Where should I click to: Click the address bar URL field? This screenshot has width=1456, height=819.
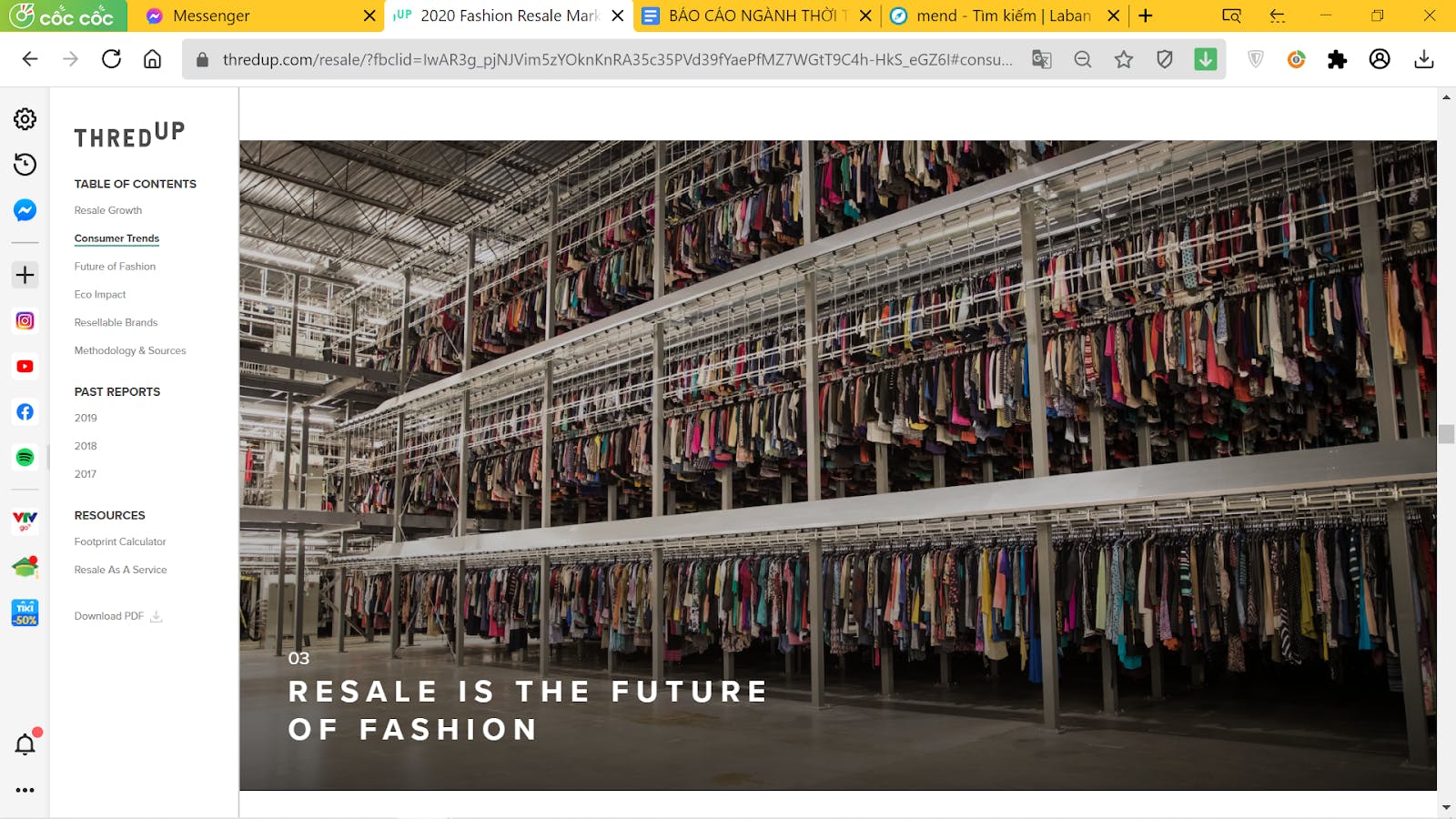[x=617, y=59]
